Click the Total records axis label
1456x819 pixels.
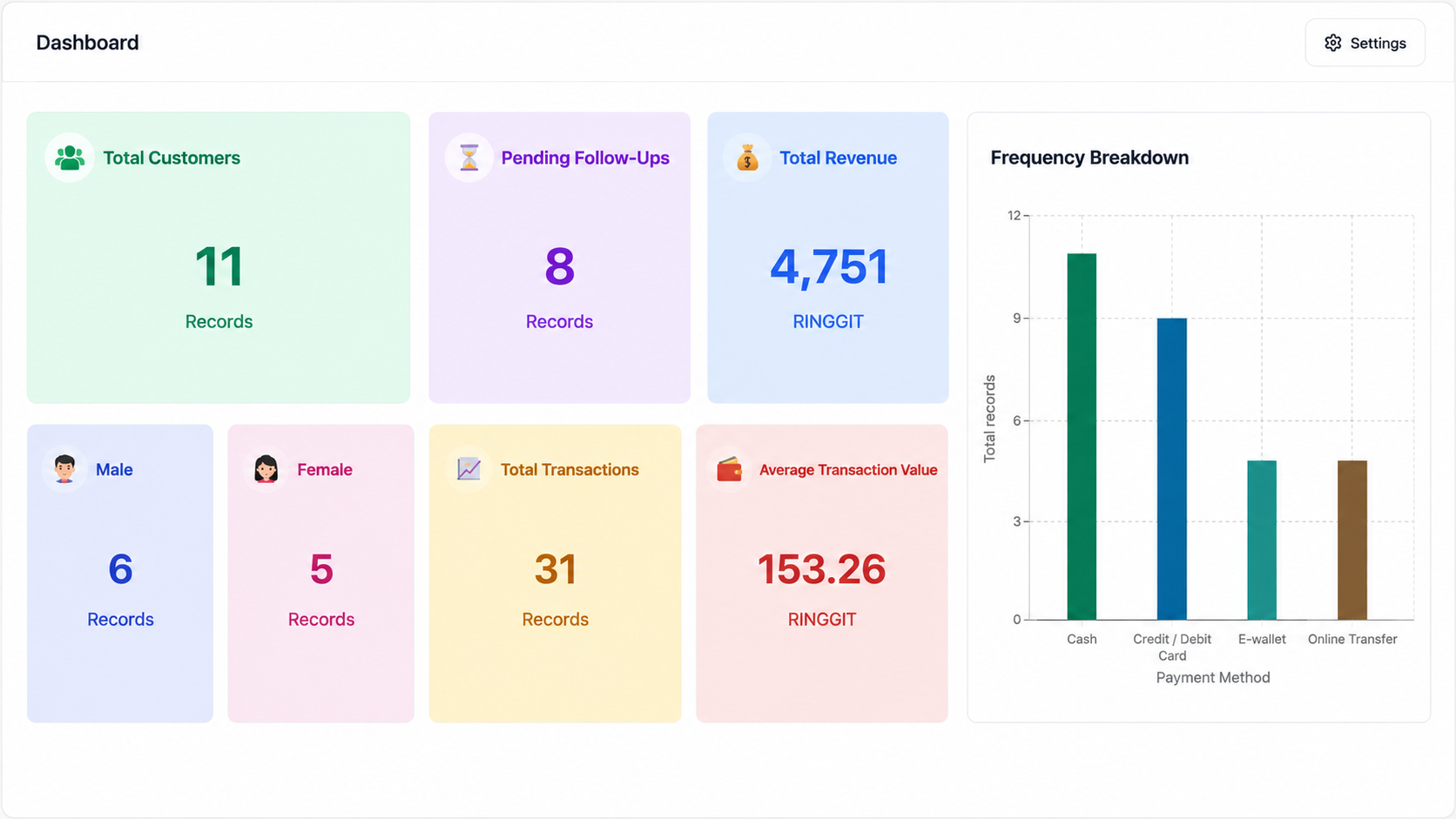click(989, 419)
